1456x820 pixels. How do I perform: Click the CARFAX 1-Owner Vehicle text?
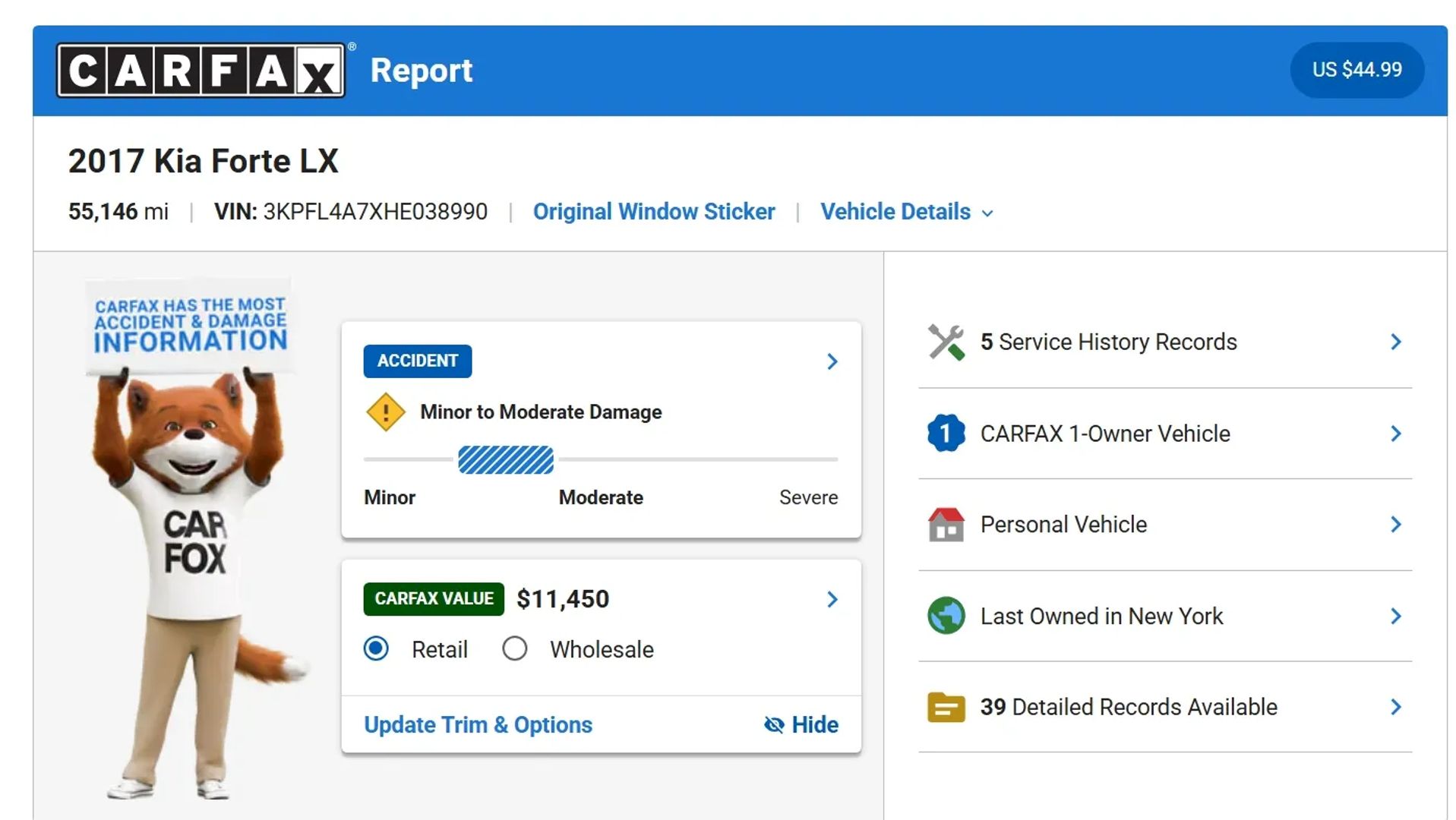tap(1105, 434)
